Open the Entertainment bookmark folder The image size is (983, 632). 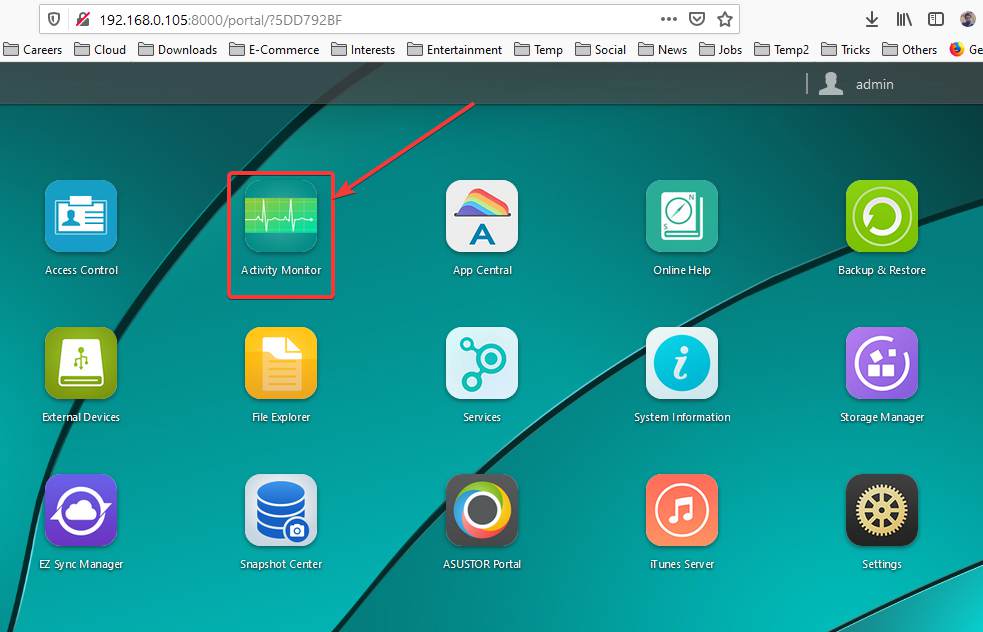(455, 50)
